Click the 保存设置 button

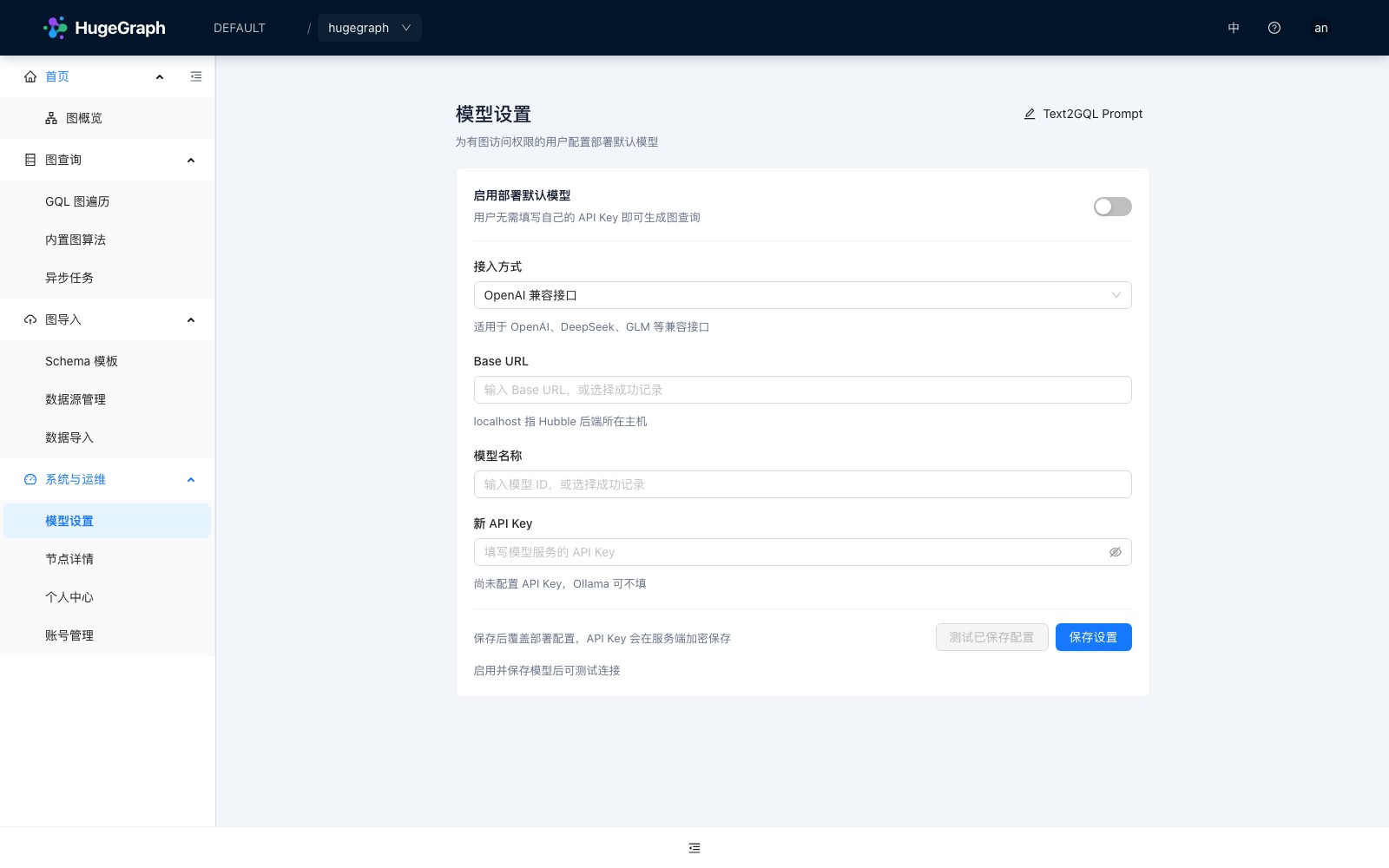coord(1094,637)
